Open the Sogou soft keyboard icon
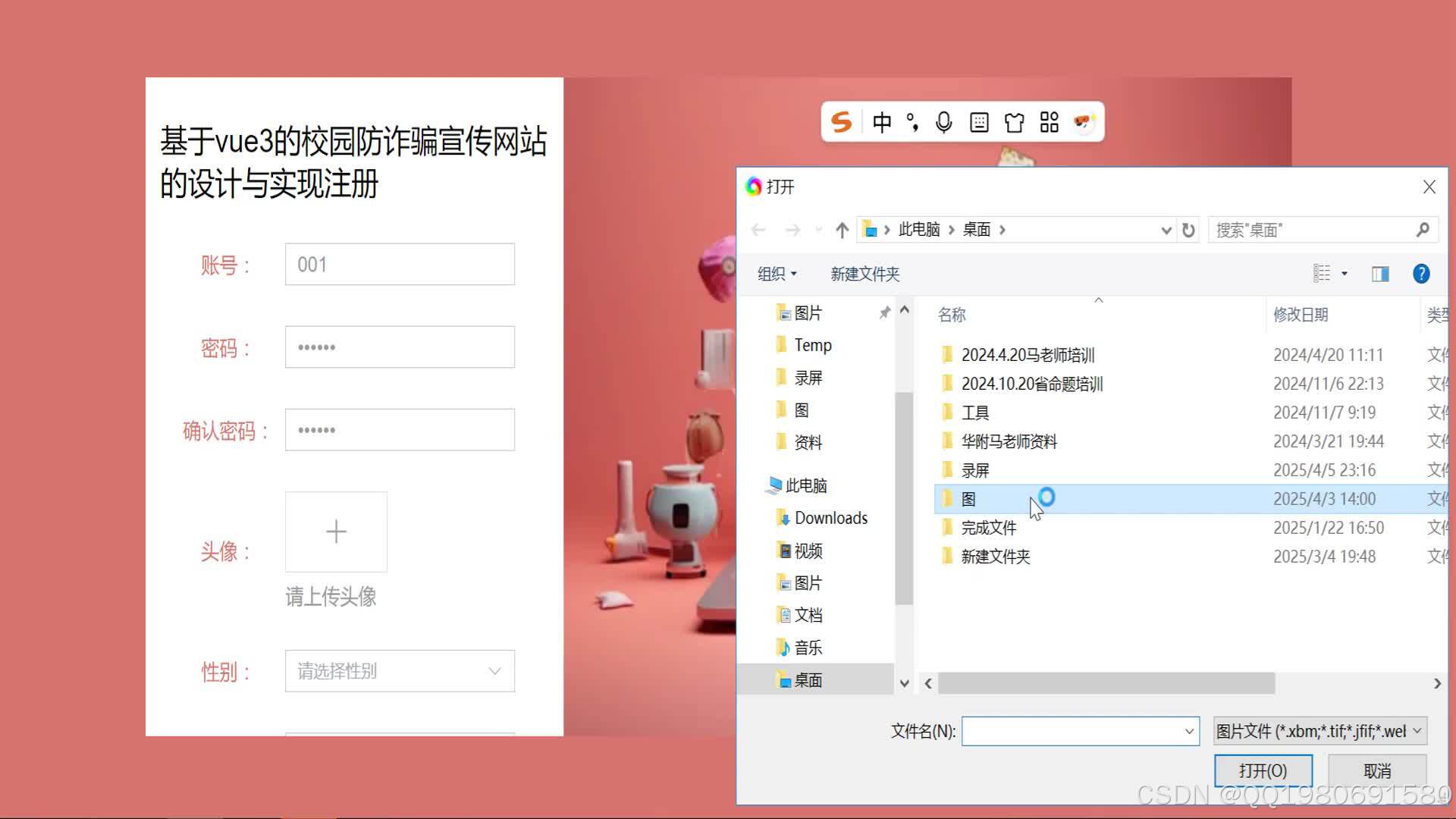The height and width of the screenshot is (819, 1456). click(979, 122)
